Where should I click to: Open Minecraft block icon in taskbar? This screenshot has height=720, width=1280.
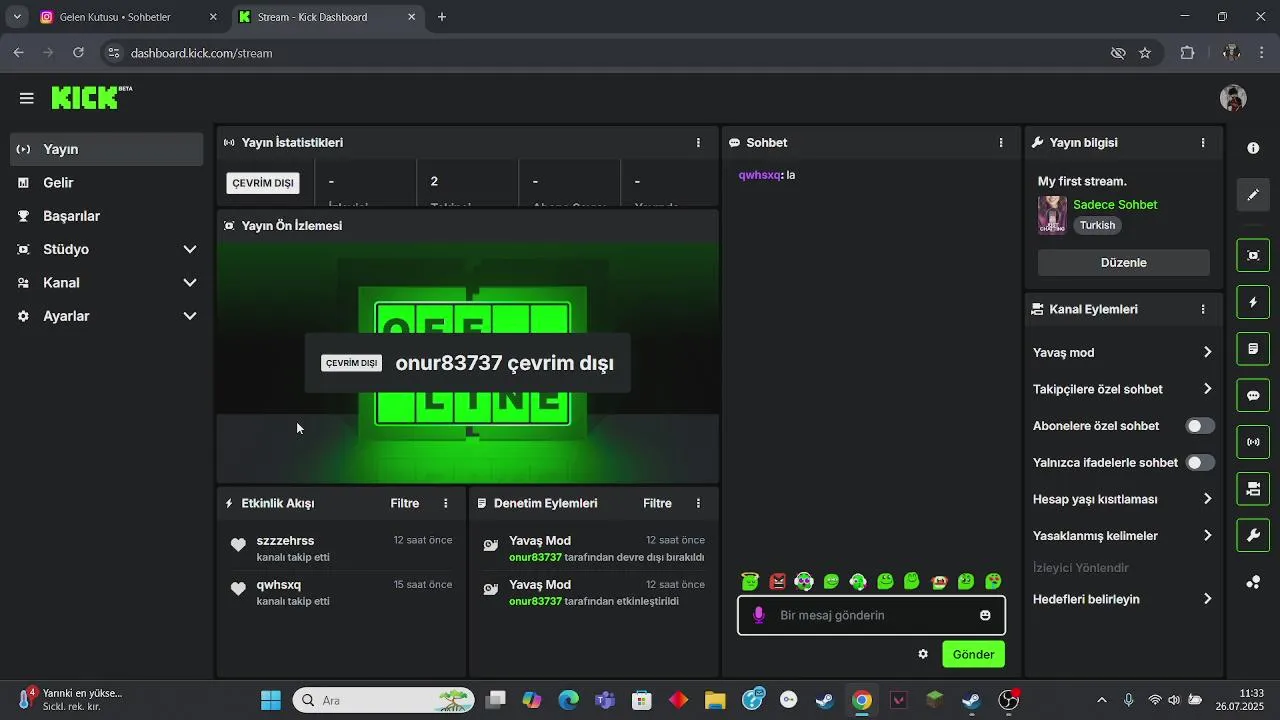[x=934, y=700]
